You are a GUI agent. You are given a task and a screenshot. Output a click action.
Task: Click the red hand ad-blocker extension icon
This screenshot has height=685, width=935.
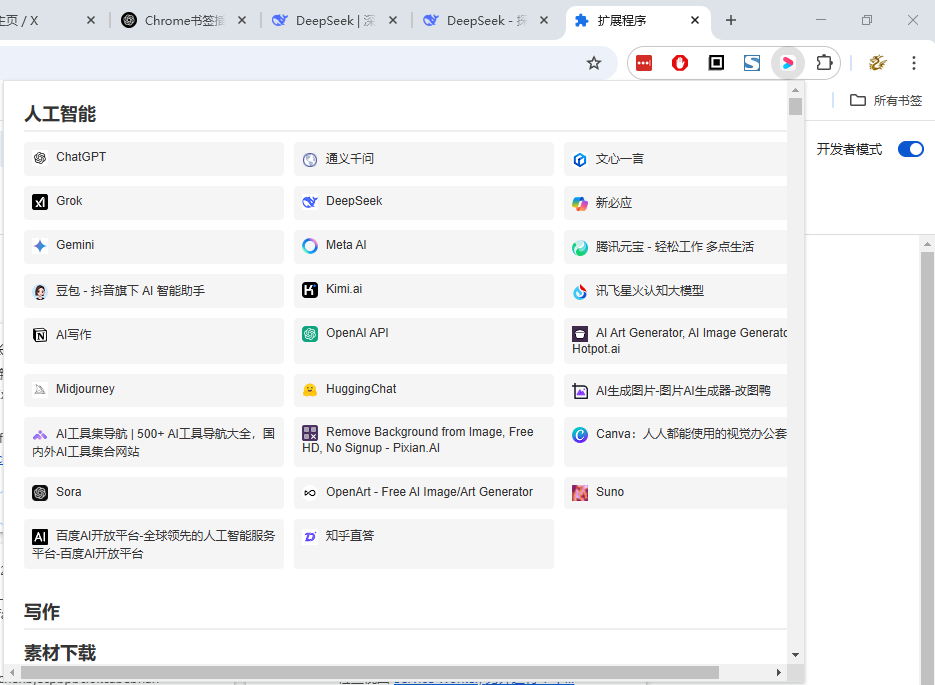680,63
